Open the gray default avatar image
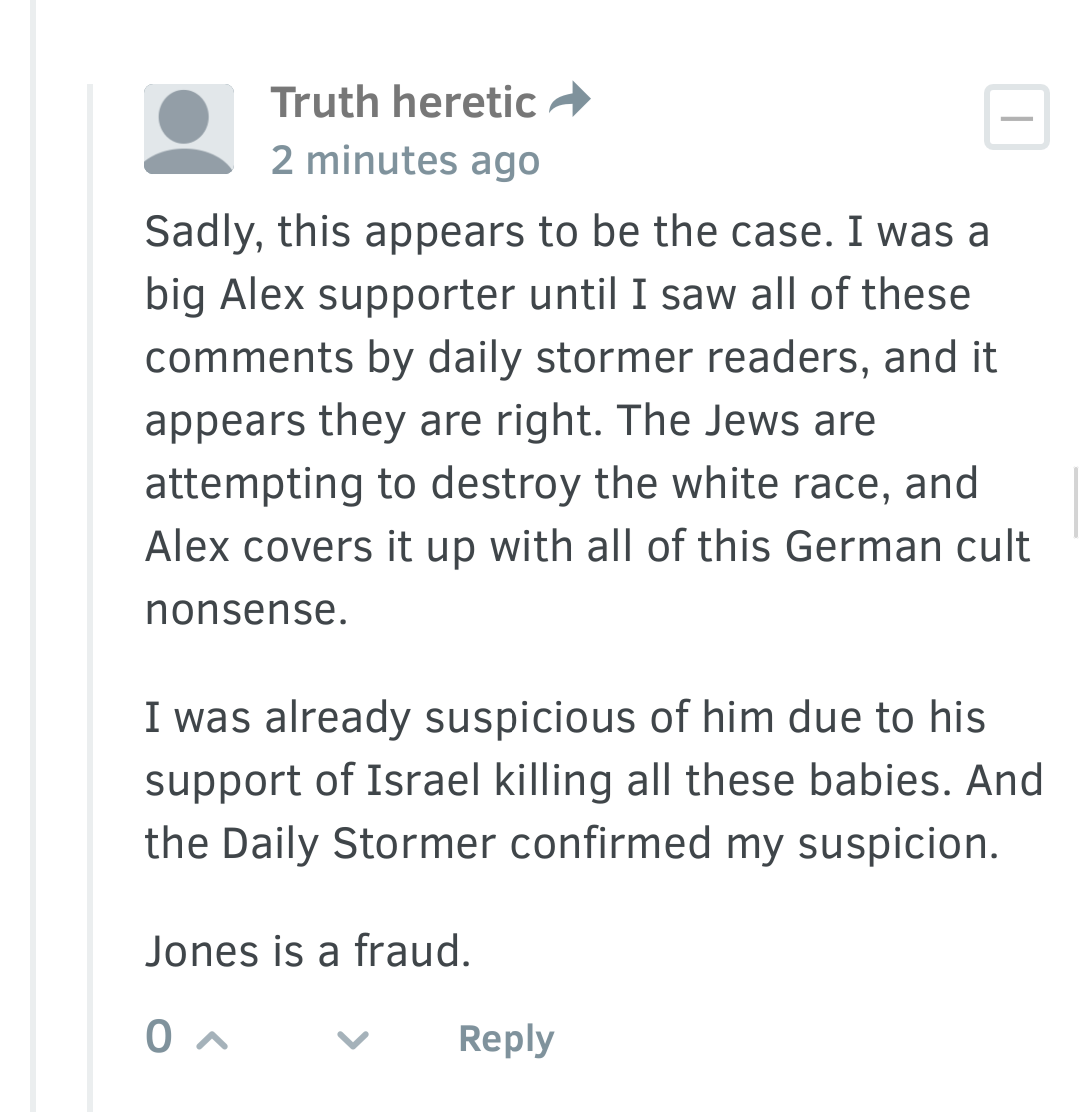 tap(189, 129)
